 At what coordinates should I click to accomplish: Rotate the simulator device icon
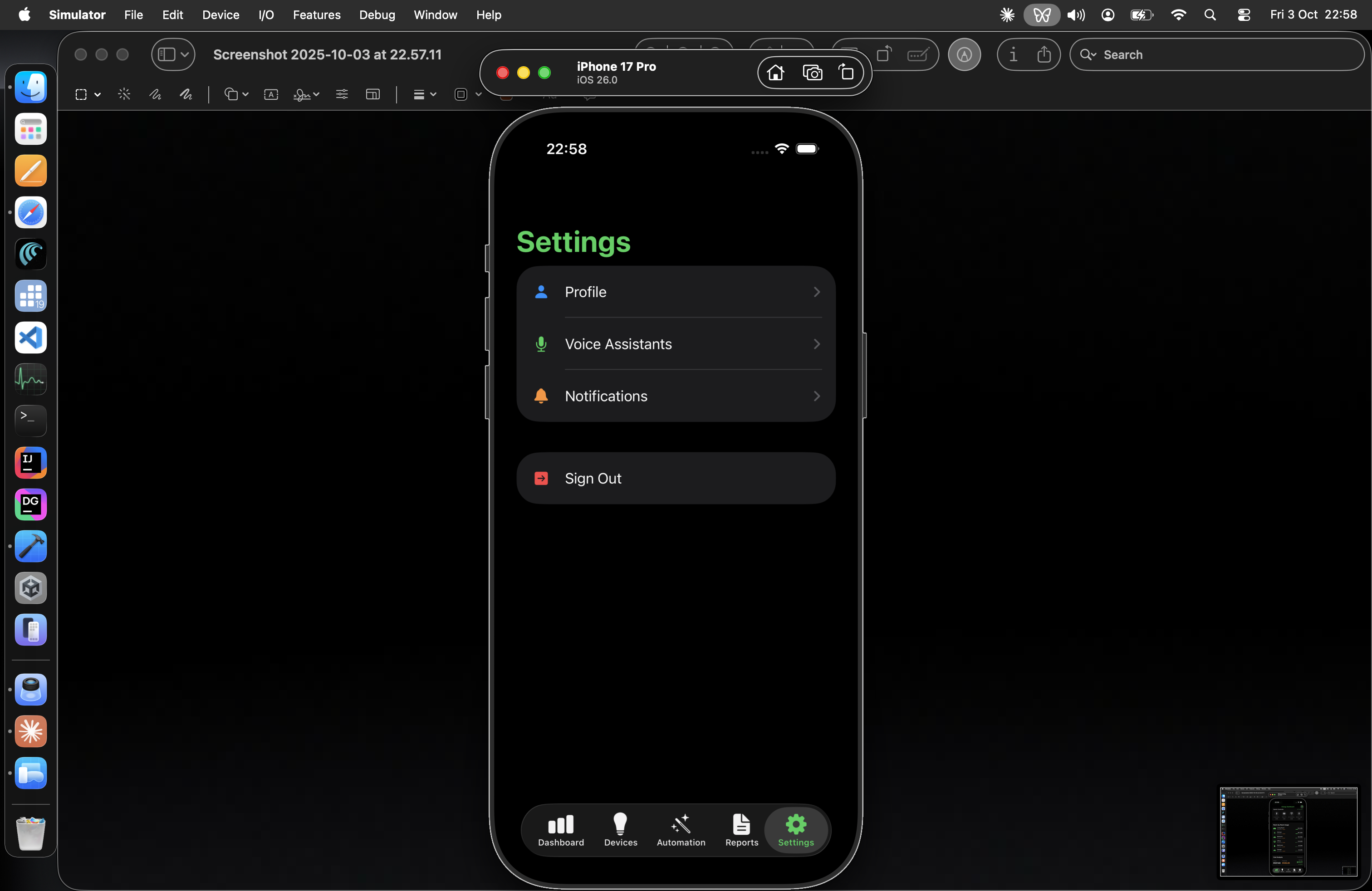(846, 73)
